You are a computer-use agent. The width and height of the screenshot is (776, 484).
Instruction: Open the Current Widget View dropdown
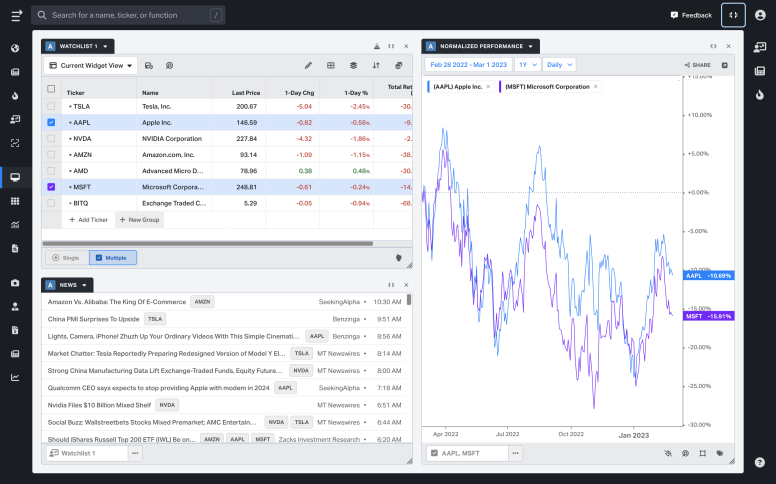point(91,65)
